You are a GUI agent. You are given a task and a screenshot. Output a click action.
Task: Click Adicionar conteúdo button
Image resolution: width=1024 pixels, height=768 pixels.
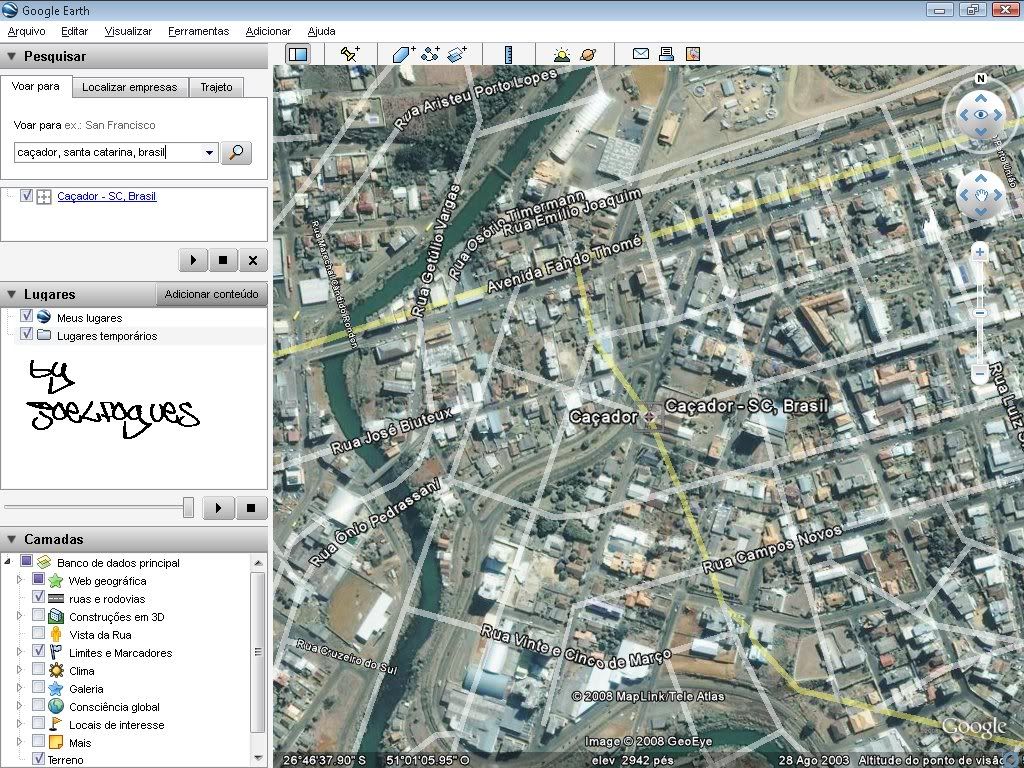[x=212, y=294]
